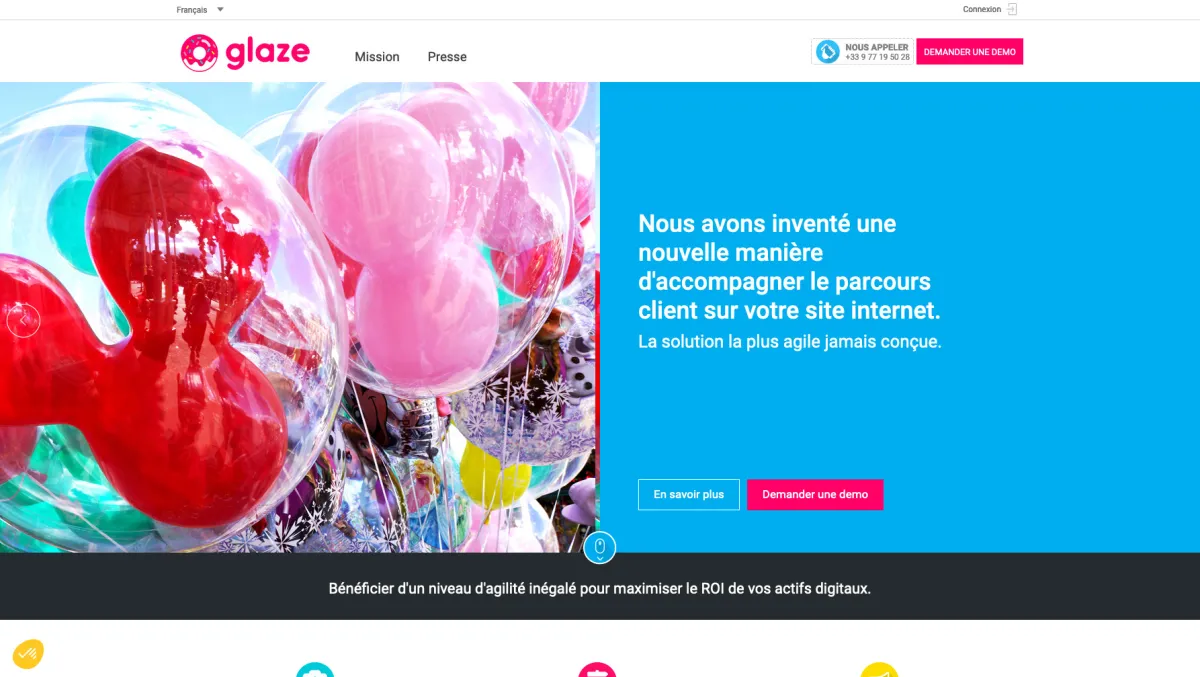The height and width of the screenshot is (677, 1200).
Task: Open the Presse menu item
Action: pos(447,57)
